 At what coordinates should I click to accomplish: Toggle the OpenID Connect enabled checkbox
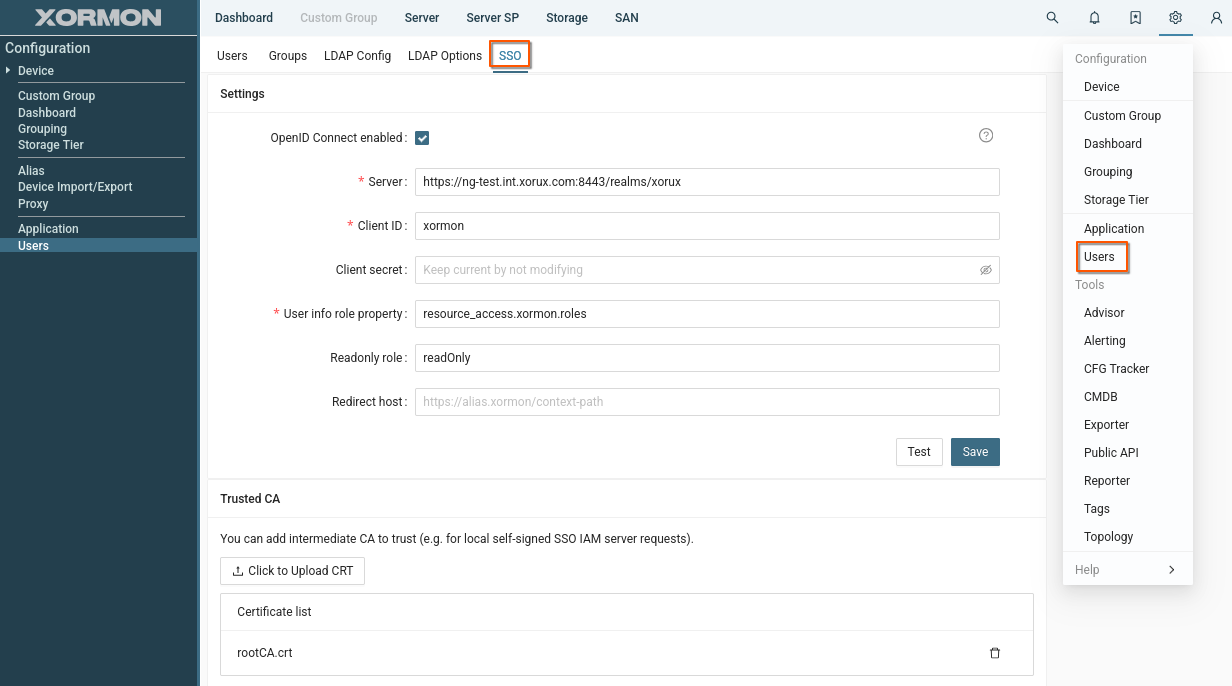(422, 138)
